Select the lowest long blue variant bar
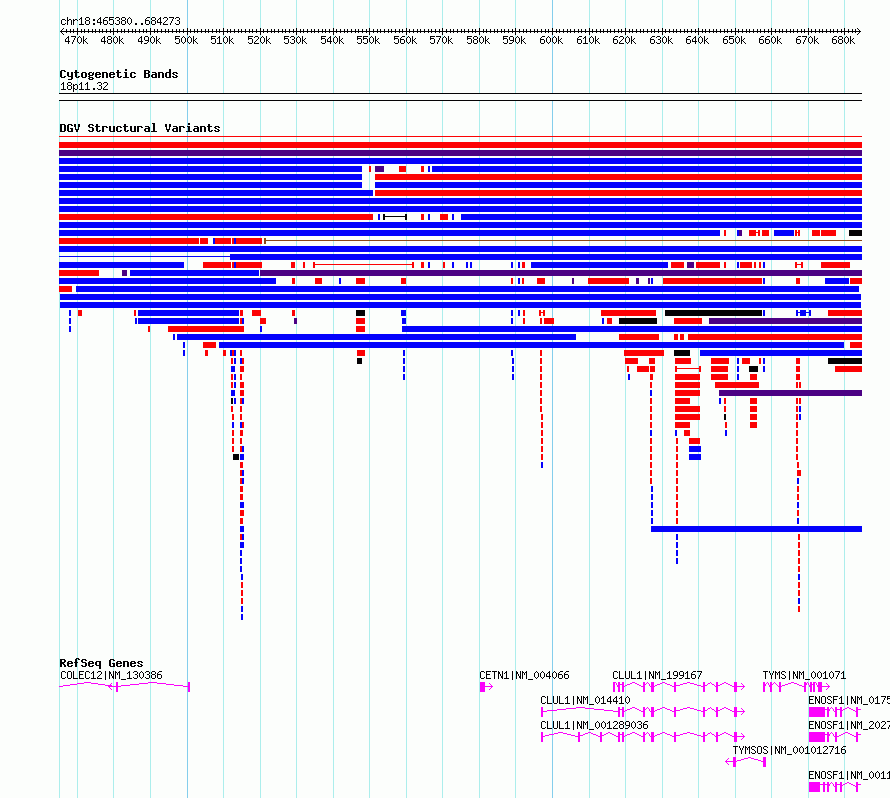The height and width of the screenshot is (798, 890). click(x=756, y=529)
